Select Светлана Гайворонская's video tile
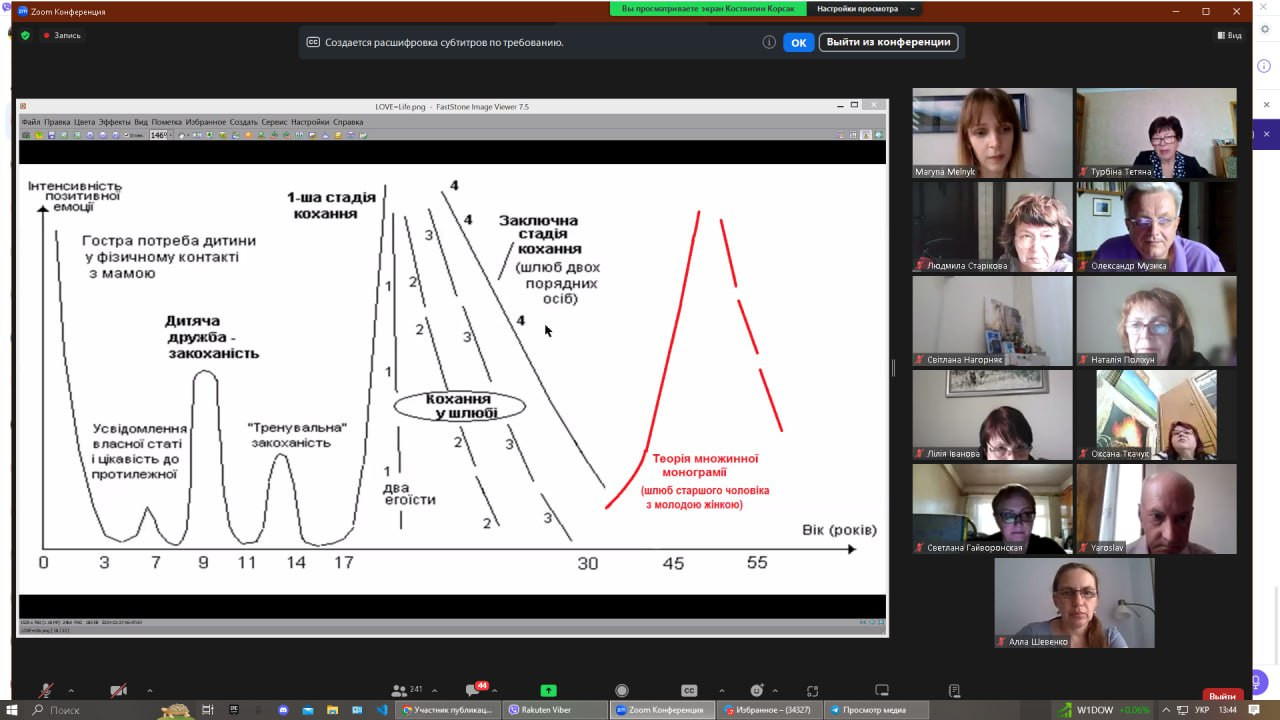1280x720 pixels. 992,509
